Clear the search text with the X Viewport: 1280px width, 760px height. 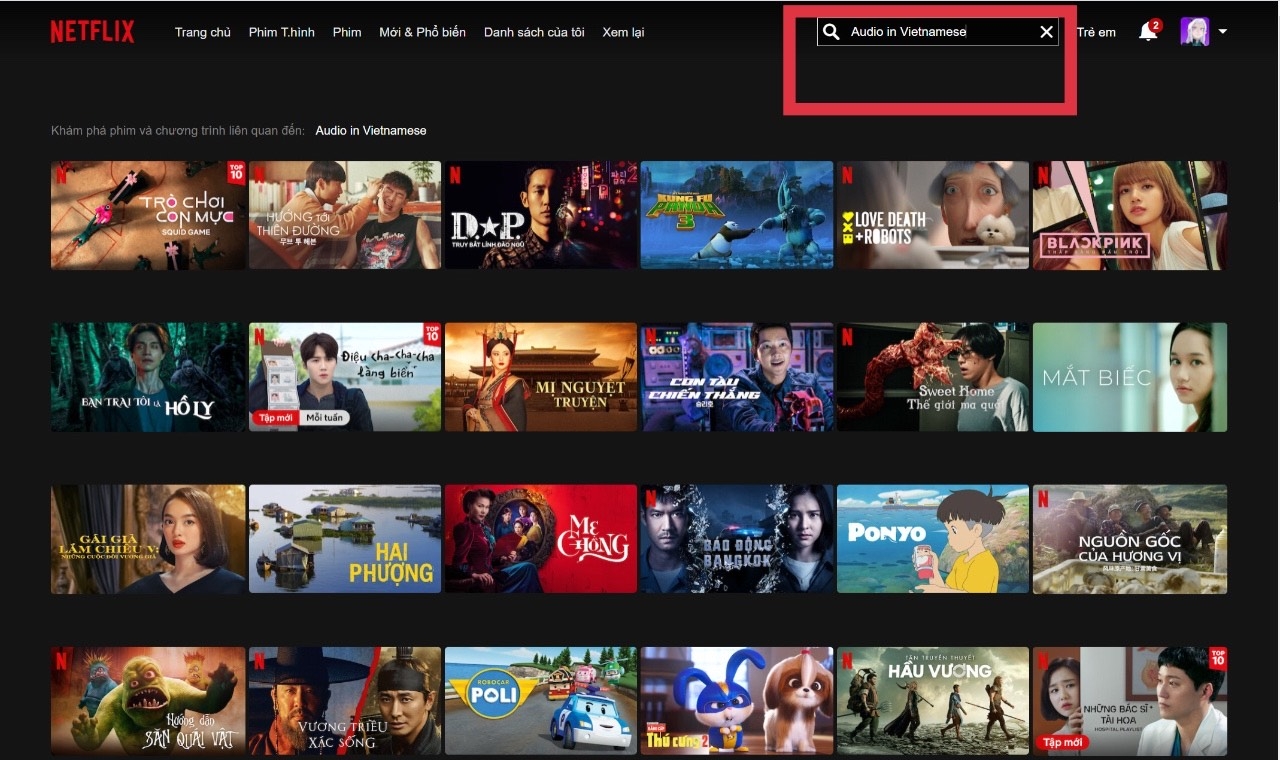coord(1046,32)
